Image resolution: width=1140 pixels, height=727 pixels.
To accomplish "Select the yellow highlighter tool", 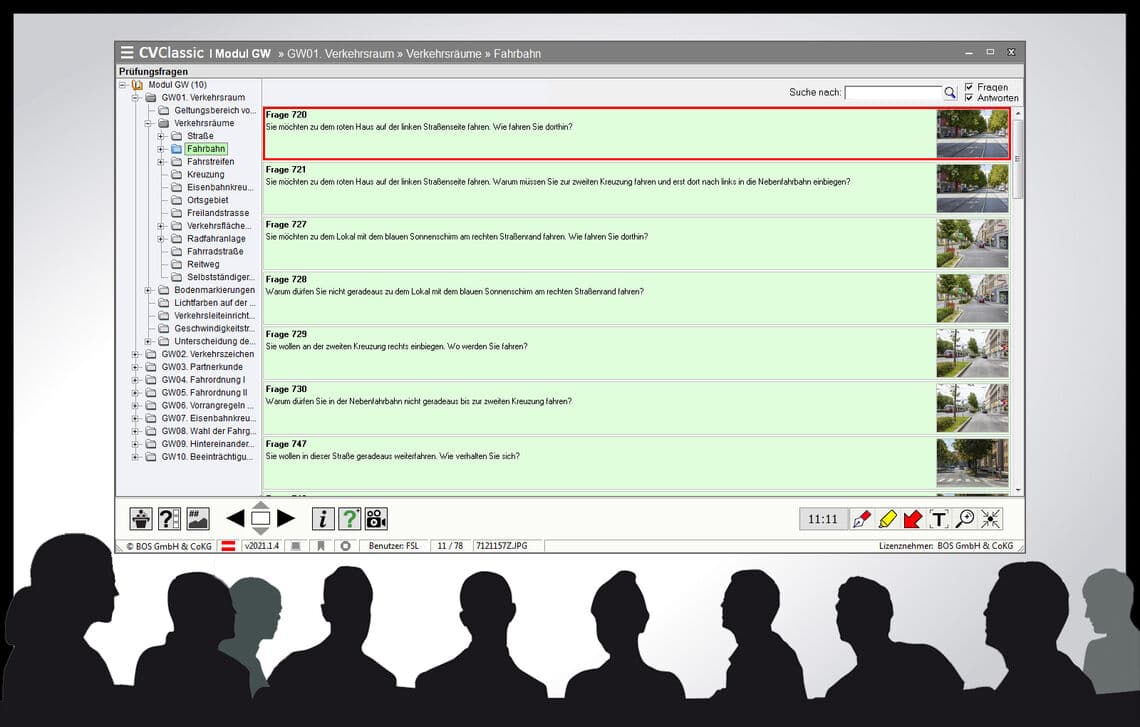I will [887, 519].
